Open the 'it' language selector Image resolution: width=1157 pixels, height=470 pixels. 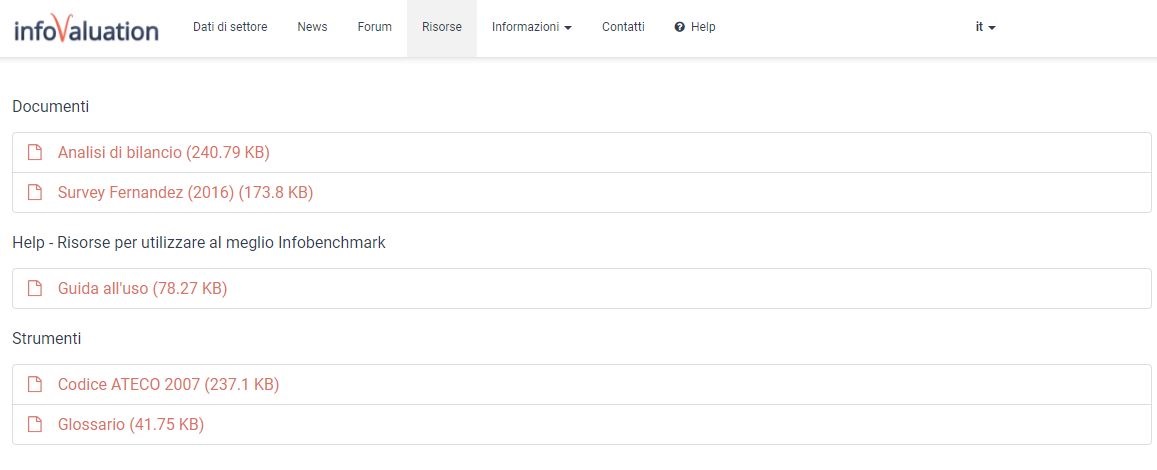985,27
